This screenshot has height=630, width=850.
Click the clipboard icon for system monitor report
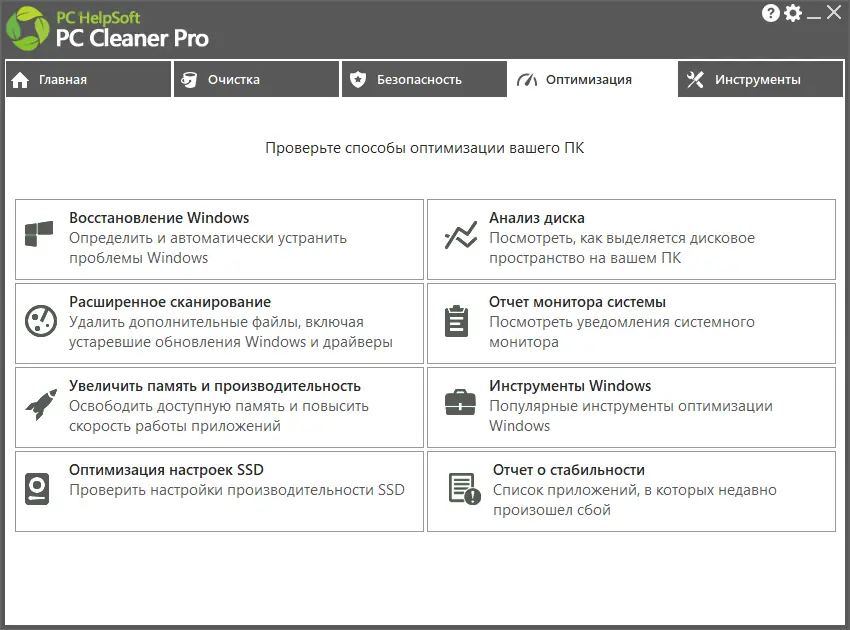(x=457, y=320)
